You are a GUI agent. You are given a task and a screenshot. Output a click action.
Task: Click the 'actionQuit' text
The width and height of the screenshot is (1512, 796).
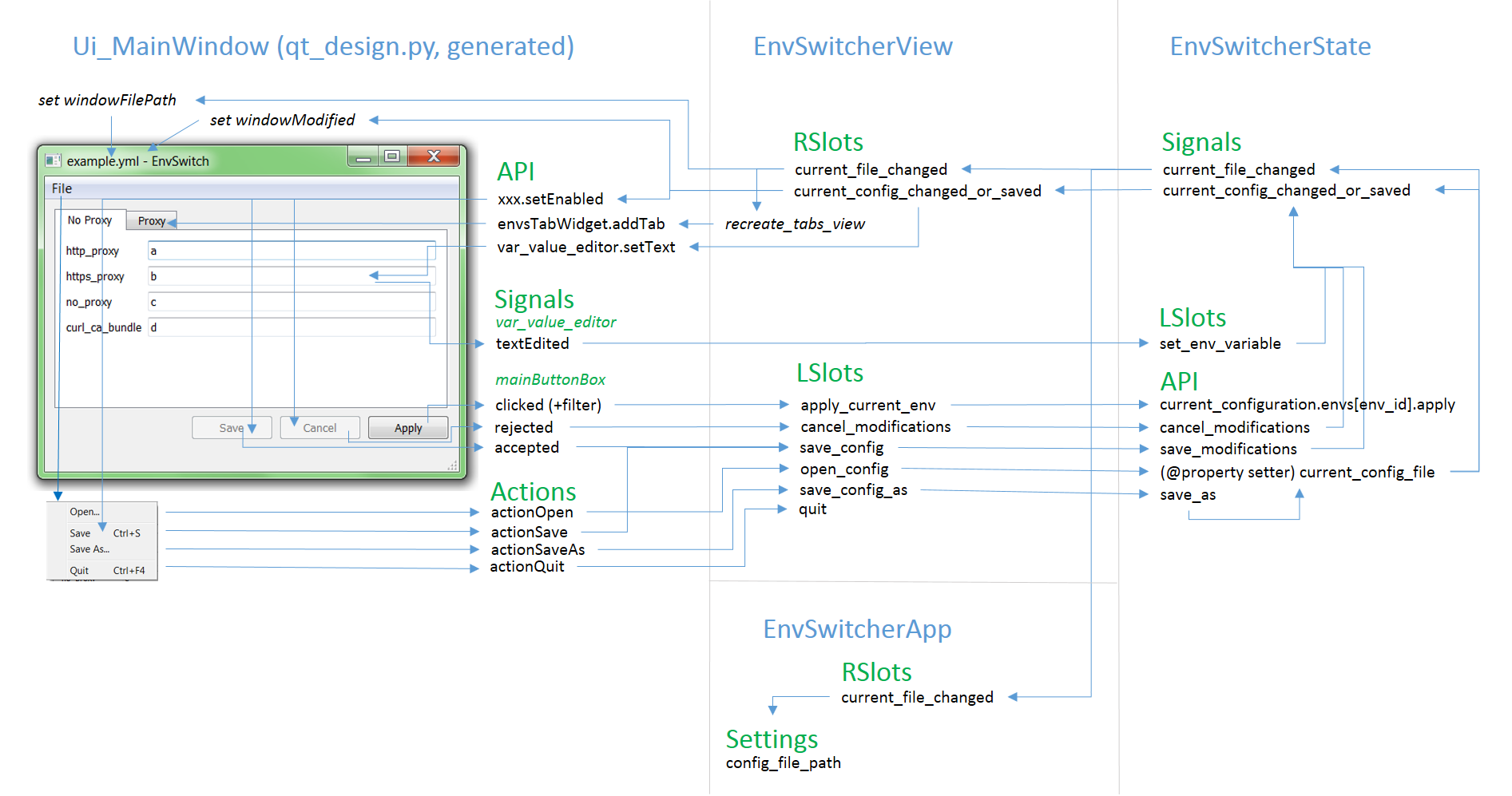[526, 566]
